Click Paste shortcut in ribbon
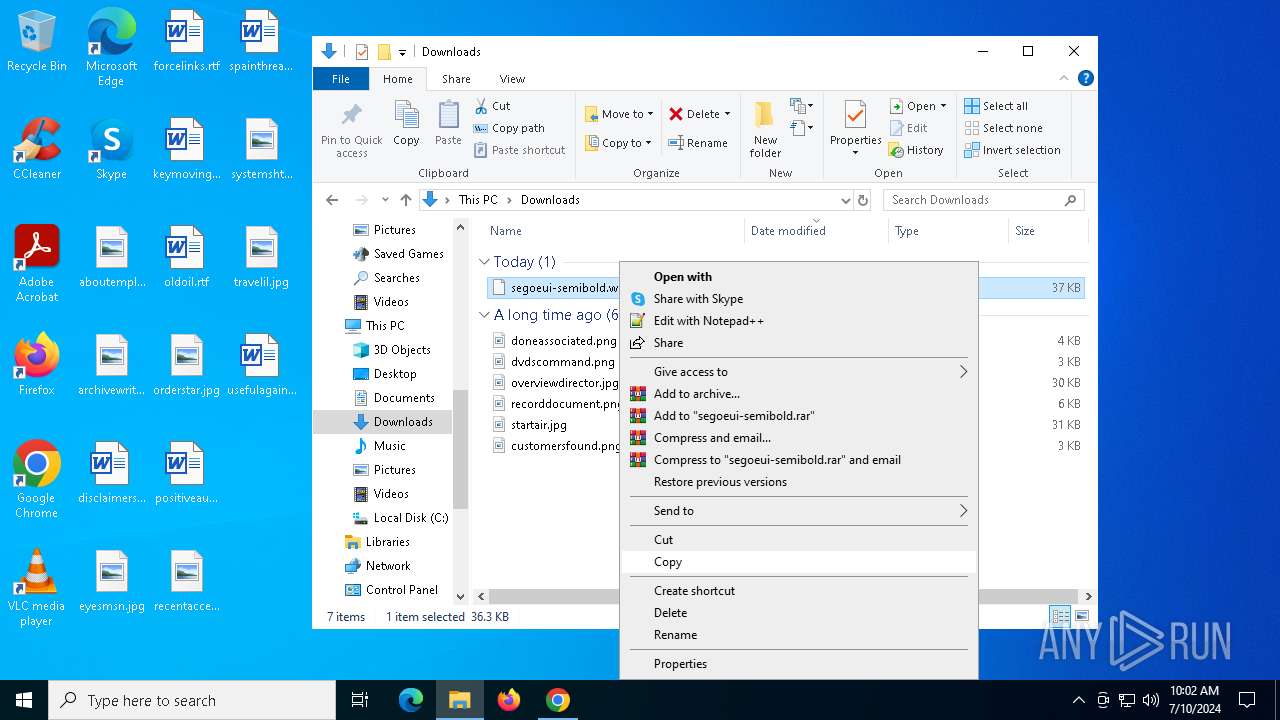 coord(519,150)
